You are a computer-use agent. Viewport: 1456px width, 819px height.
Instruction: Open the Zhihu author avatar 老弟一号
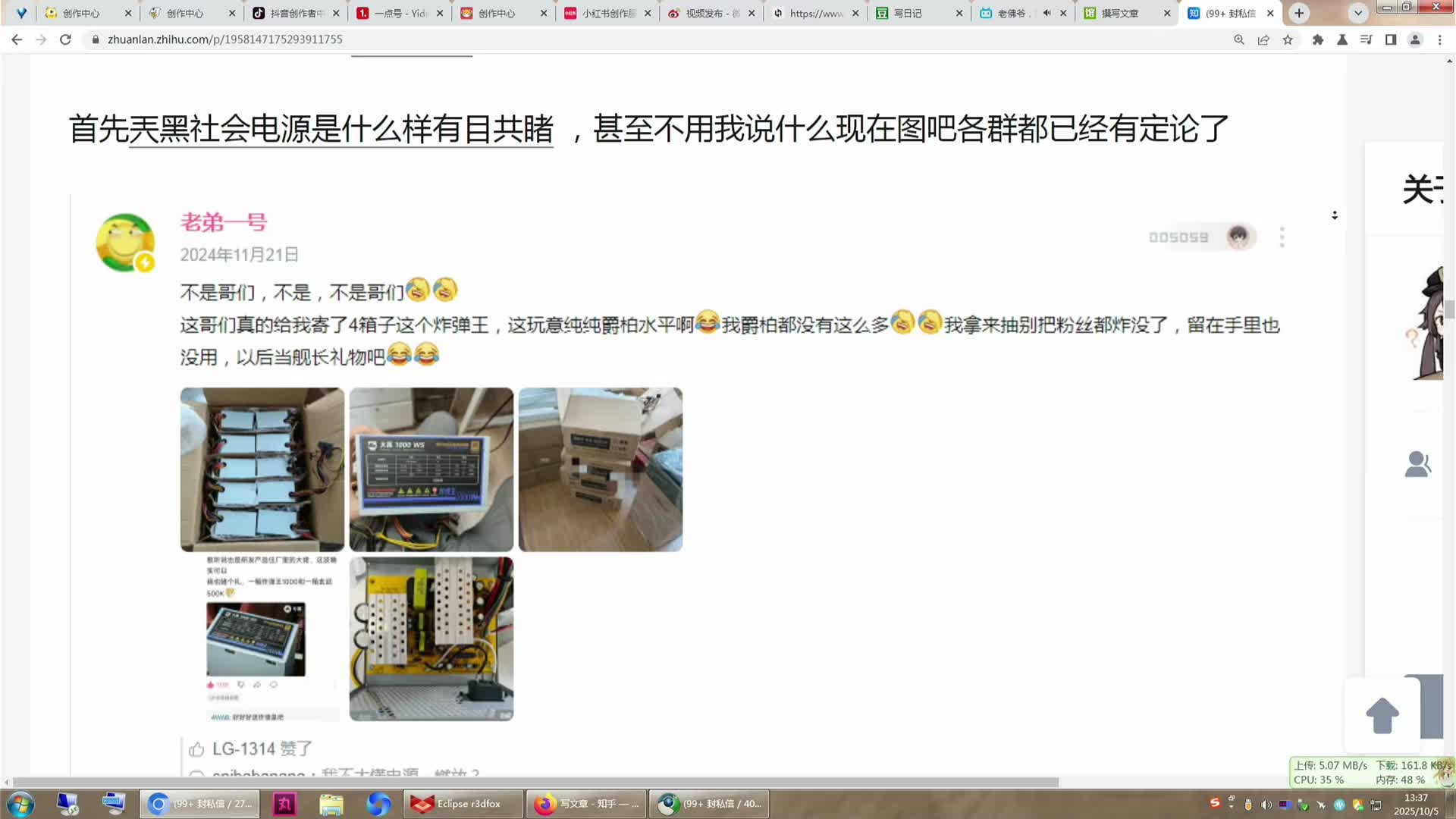(x=124, y=243)
